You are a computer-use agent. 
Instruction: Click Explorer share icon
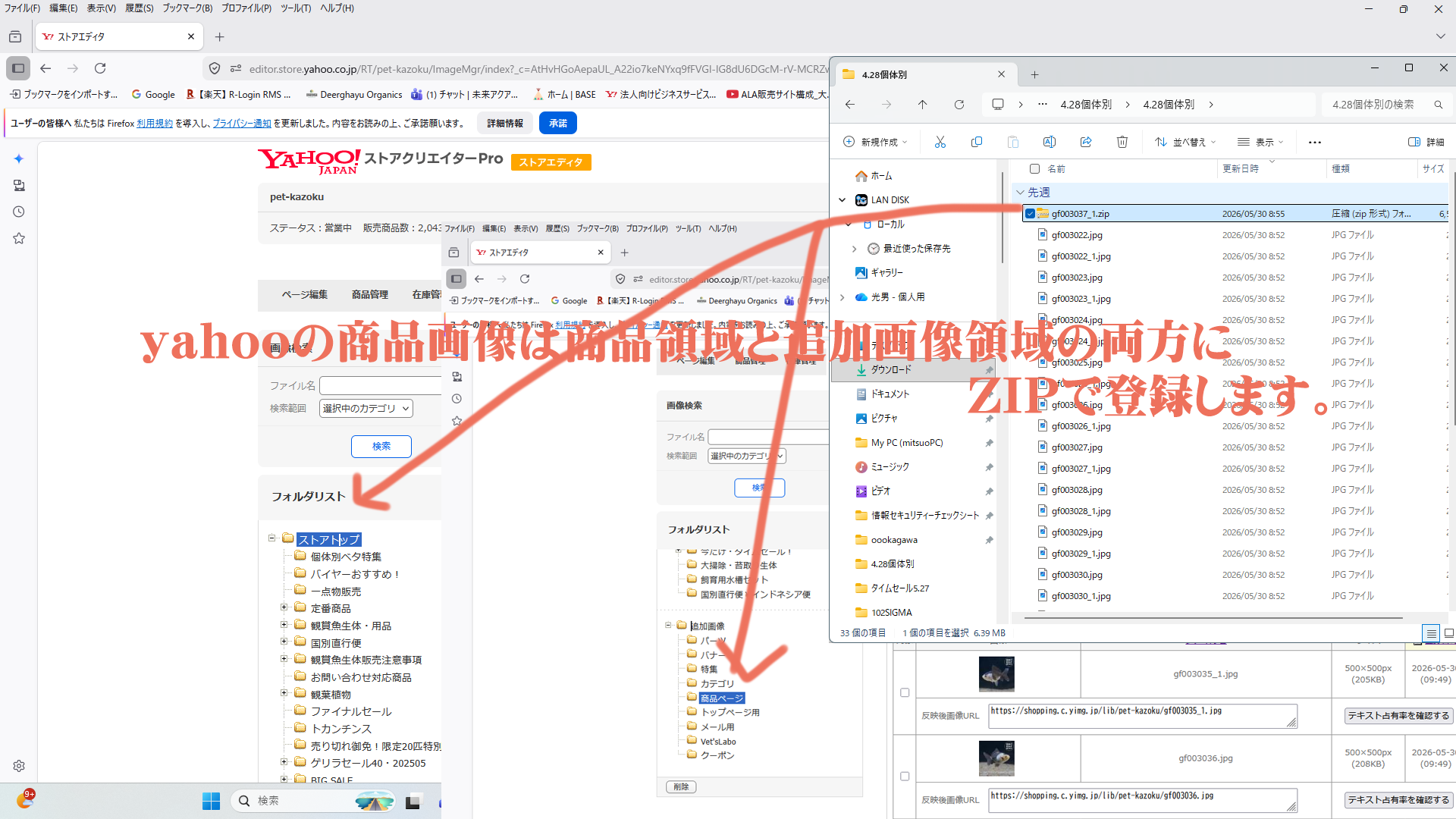coord(1086,142)
